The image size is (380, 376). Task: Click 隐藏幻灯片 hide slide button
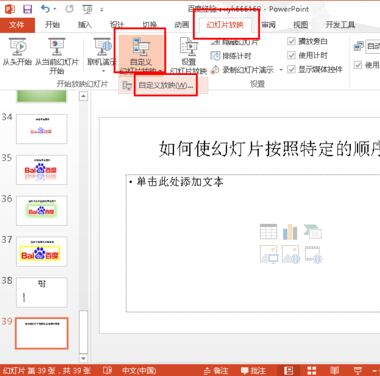pyautogui.click(x=235, y=42)
